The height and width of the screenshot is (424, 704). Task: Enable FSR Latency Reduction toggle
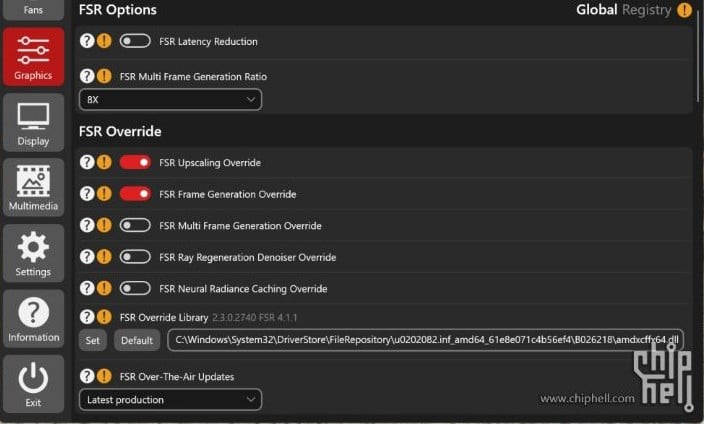click(x=135, y=41)
